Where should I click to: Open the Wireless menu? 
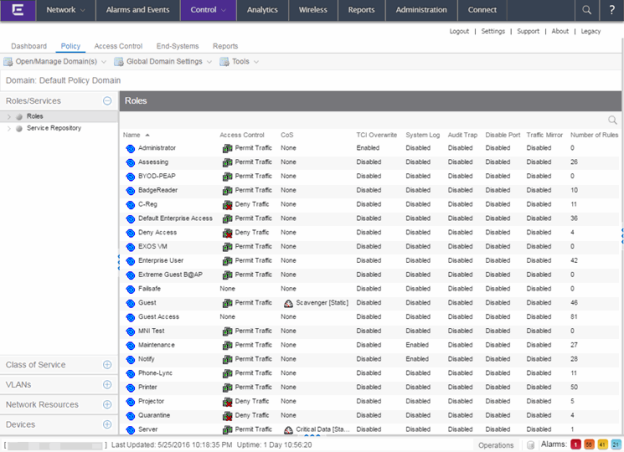pyautogui.click(x=313, y=10)
